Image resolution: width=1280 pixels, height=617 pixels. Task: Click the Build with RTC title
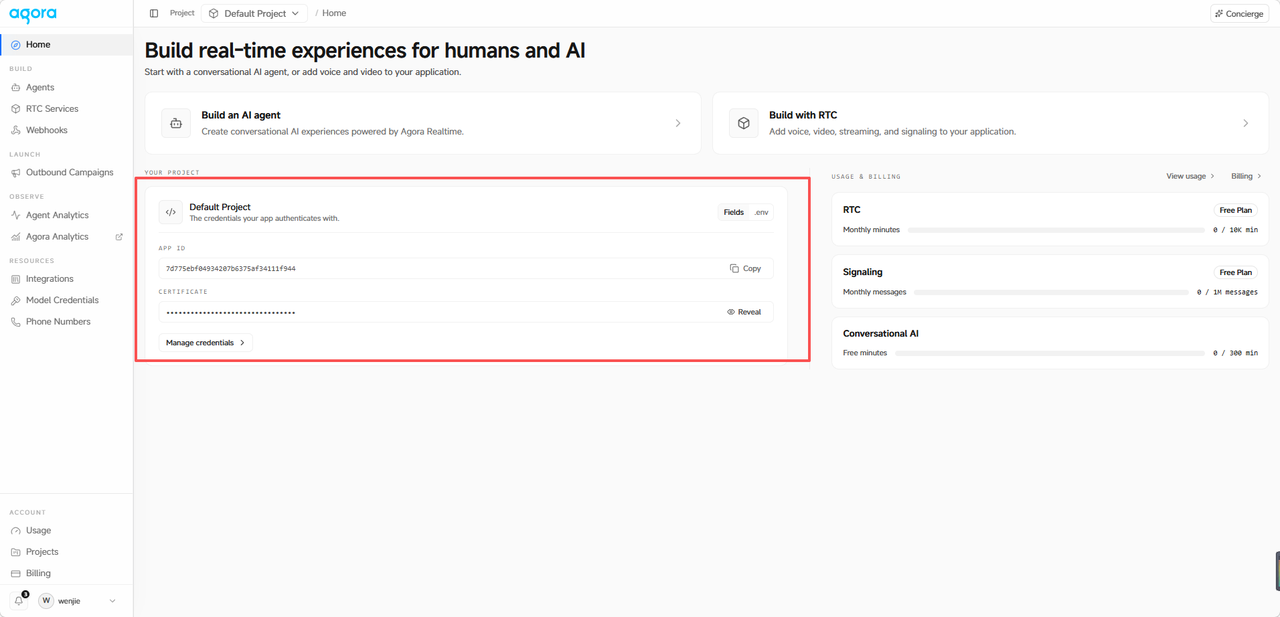pos(803,115)
